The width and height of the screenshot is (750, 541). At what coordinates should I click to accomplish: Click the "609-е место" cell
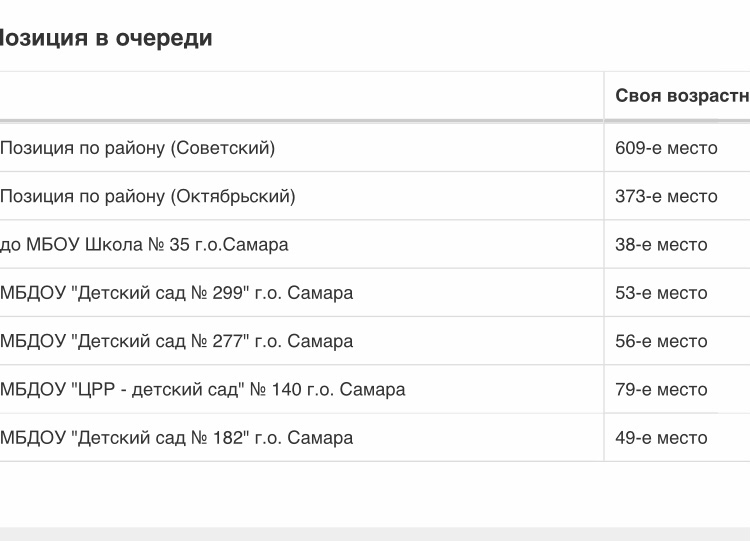666,148
